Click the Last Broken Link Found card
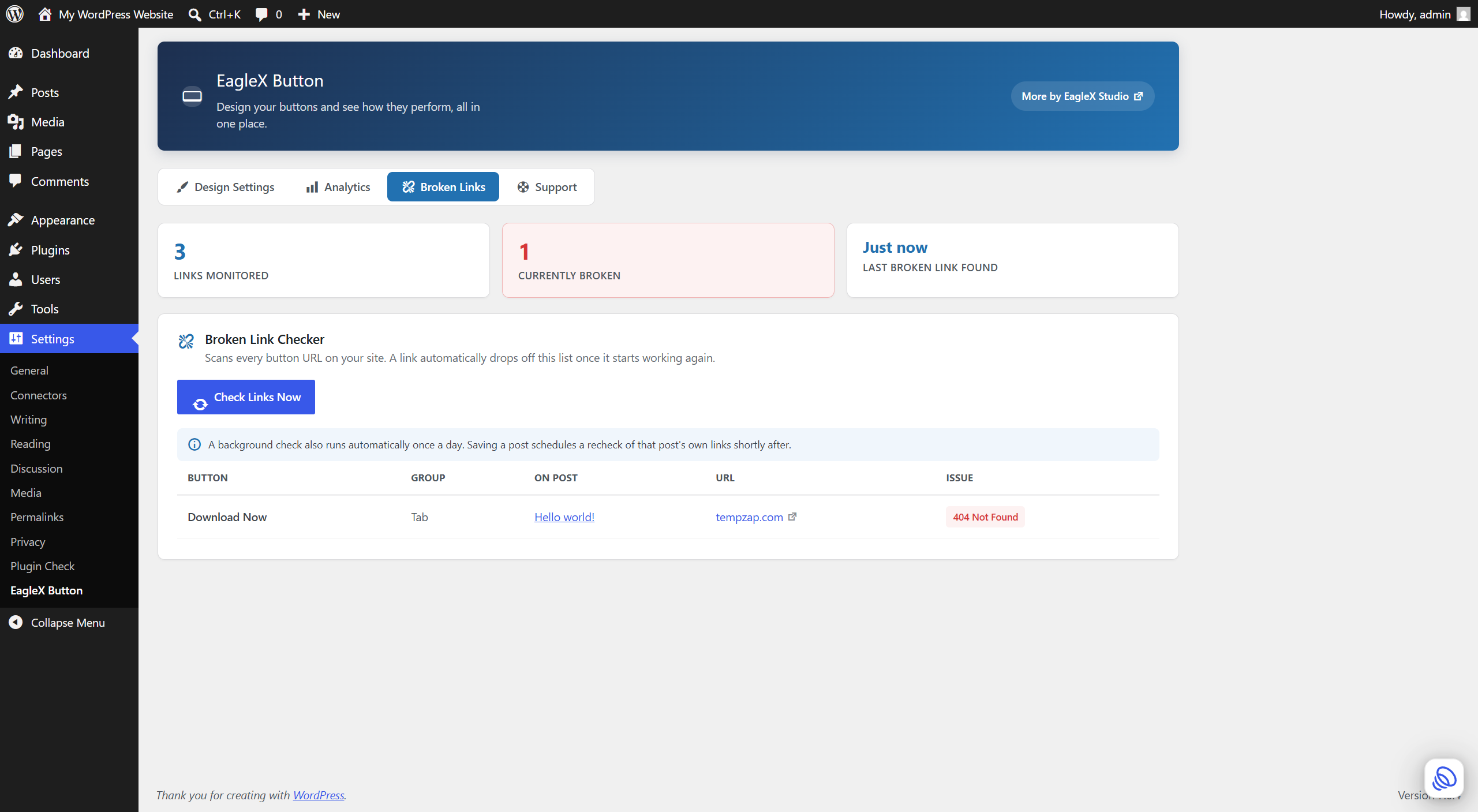 pos(1013,260)
